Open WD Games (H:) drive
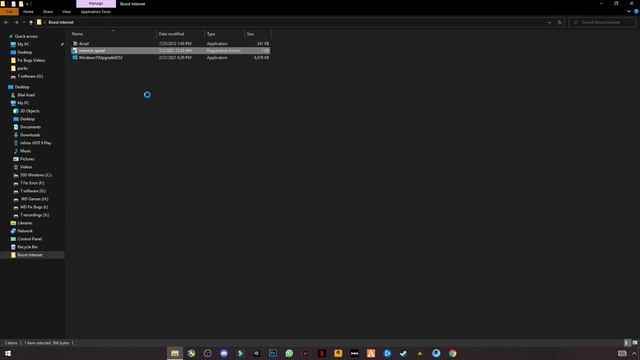The image size is (640, 360). (34, 199)
